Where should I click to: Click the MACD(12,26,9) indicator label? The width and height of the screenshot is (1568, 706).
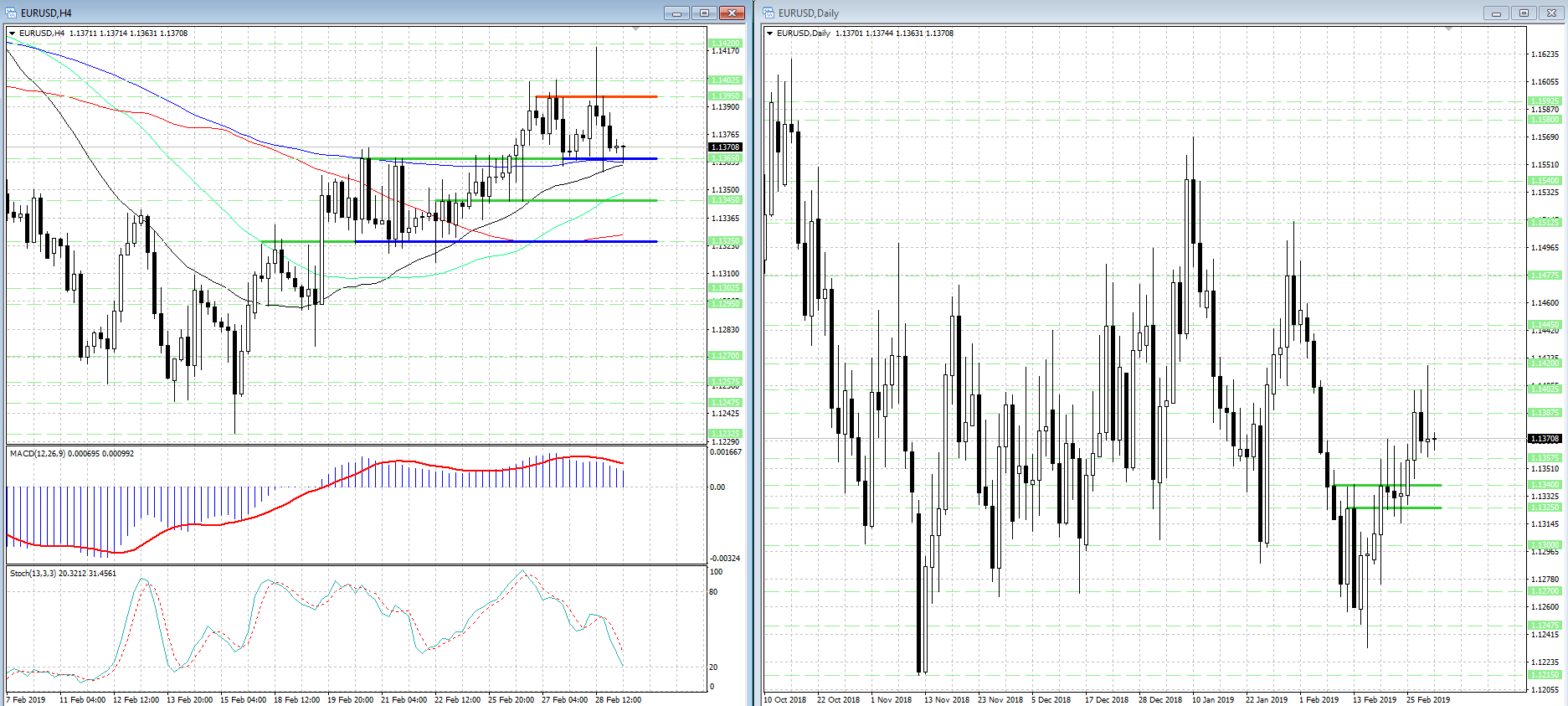coord(71,454)
